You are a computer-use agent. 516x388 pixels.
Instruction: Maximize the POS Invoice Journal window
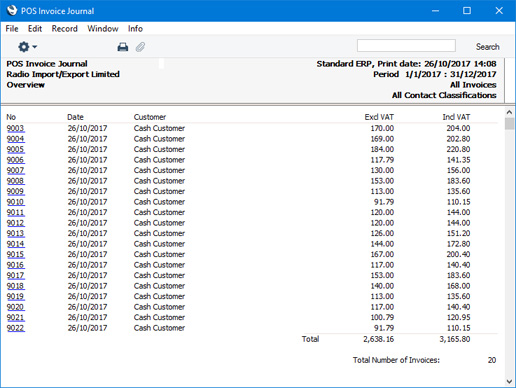[467, 11]
